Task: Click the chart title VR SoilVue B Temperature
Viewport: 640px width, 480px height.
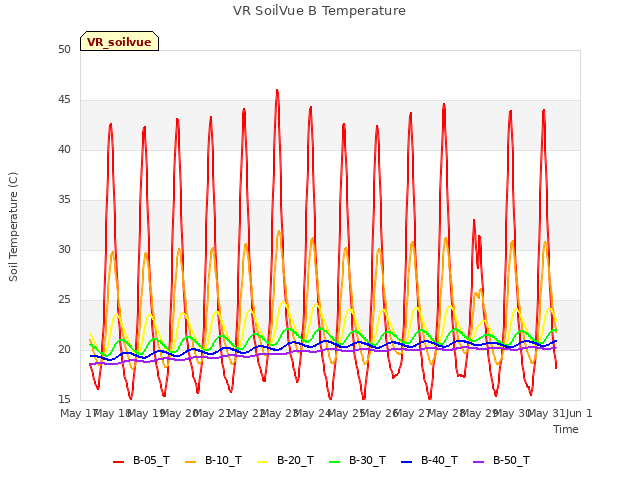Action: click(319, 11)
